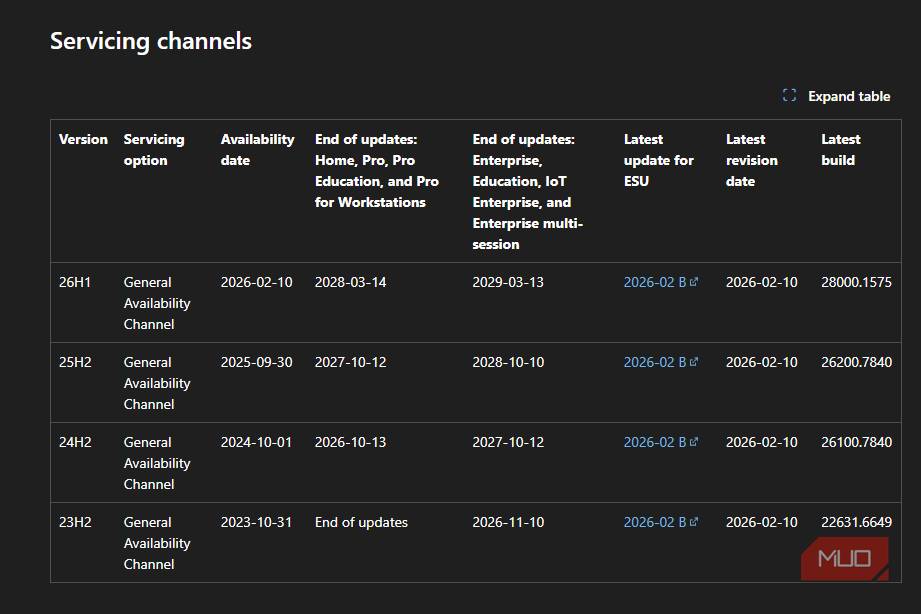This screenshot has width=921, height=614.
Task: Click the build number 22631.6649
Action: (856, 522)
